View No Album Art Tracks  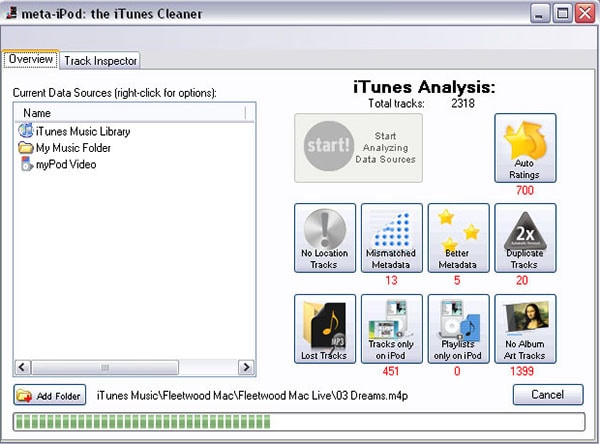[525, 328]
